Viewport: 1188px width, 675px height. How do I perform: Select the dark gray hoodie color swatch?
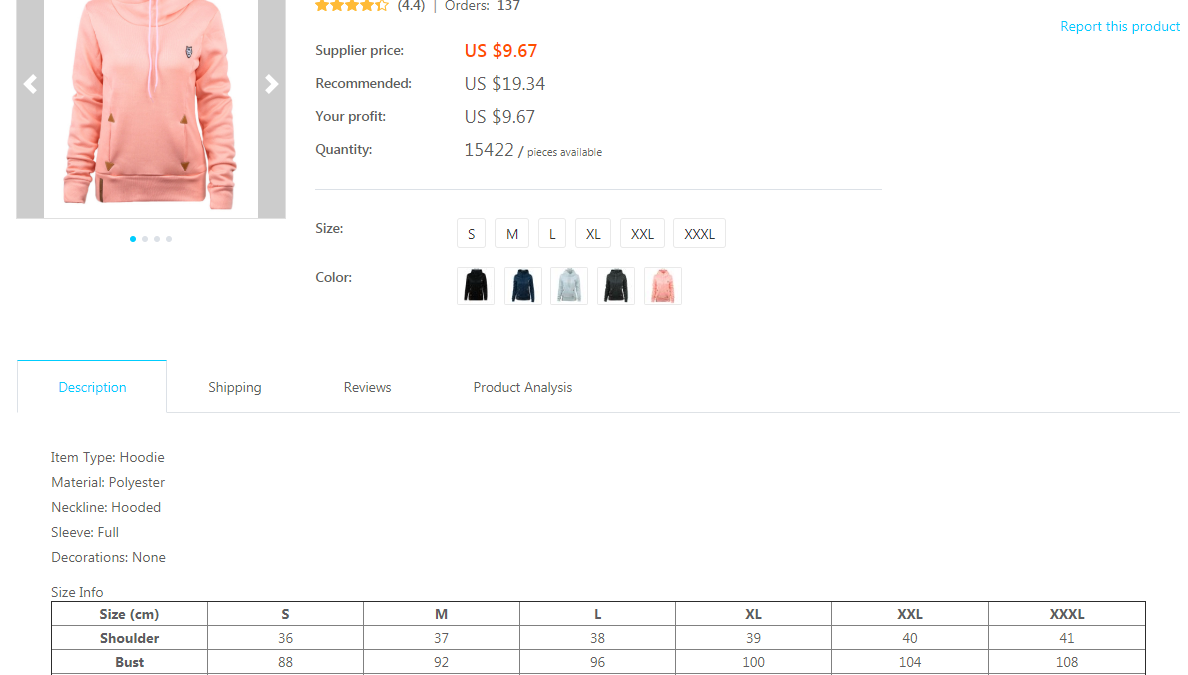coord(616,286)
